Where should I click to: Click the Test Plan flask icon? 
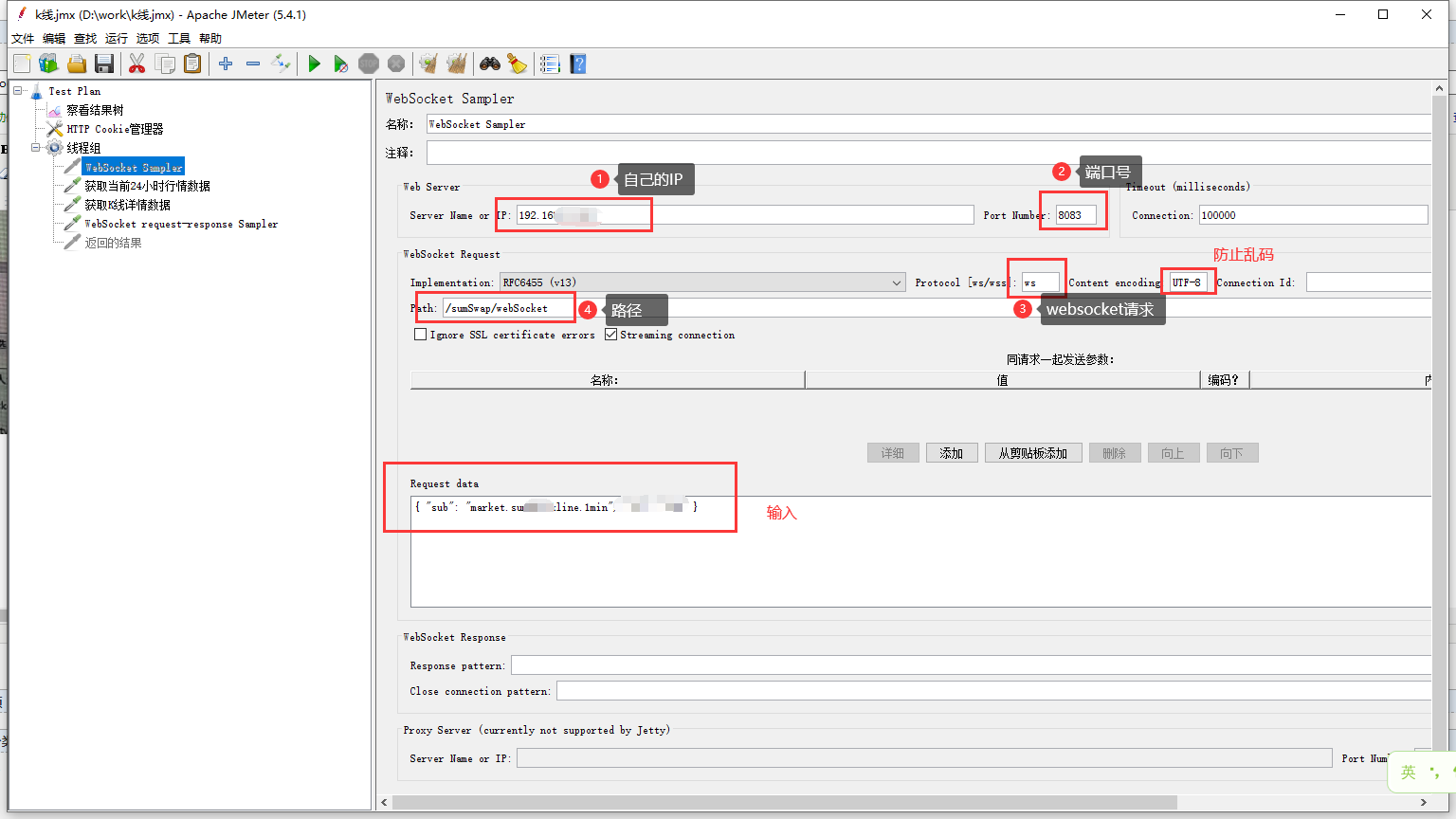(37, 91)
